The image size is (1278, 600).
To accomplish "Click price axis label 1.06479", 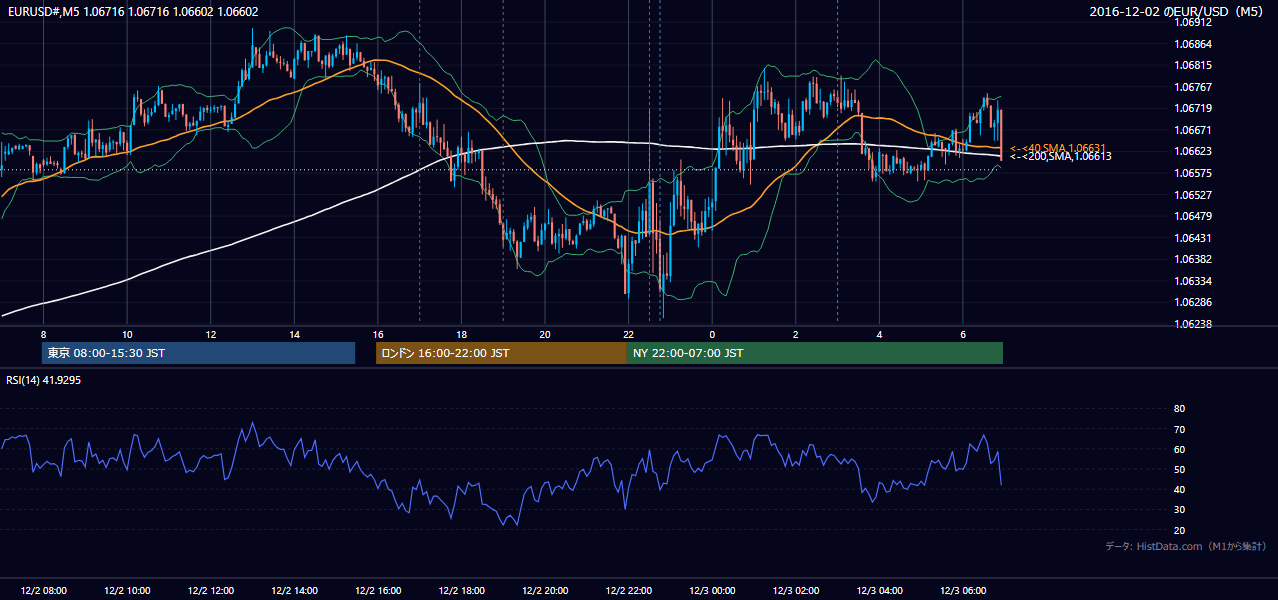I will click(1193, 216).
